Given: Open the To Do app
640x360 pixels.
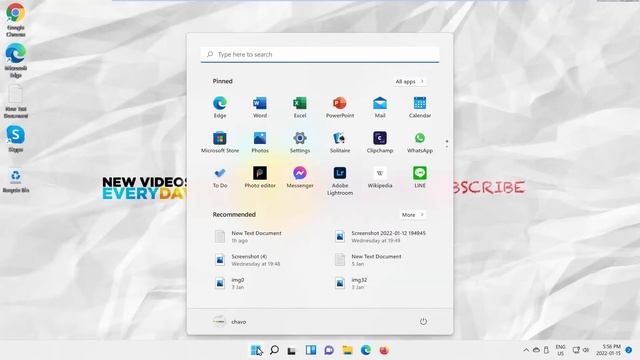Looking at the screenshot, I should pos(220,177).
